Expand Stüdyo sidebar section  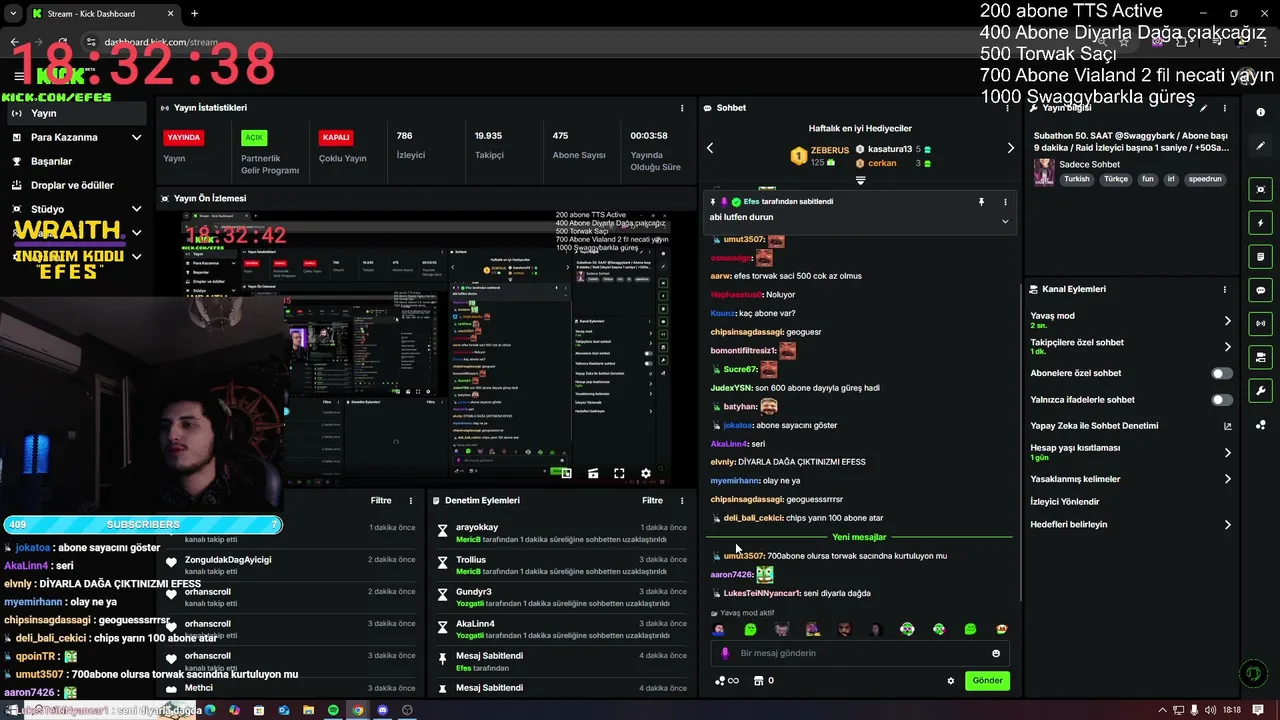pos(137,209)
